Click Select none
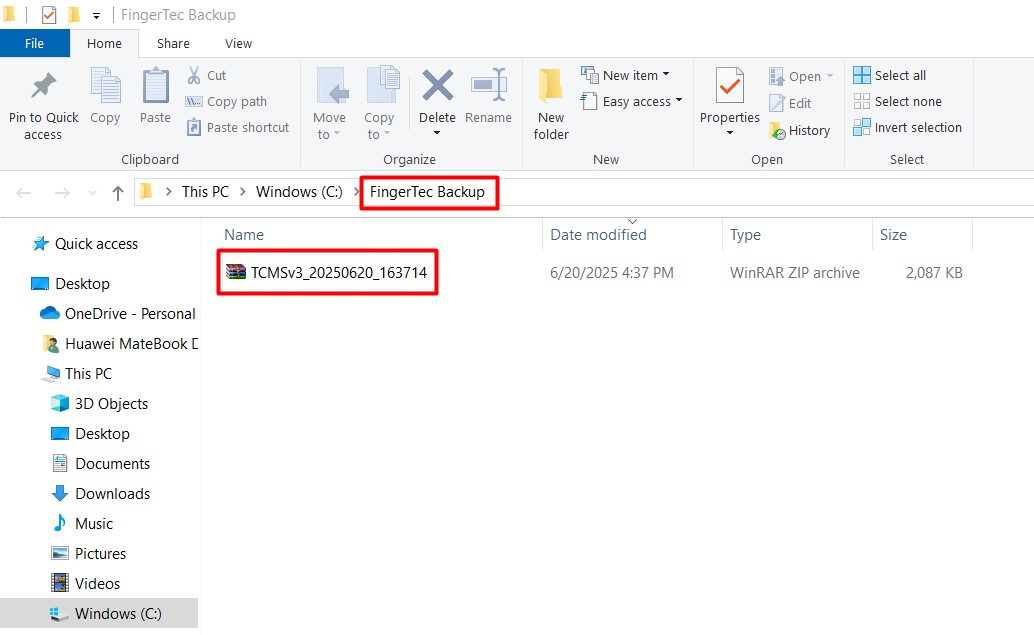 pyautogui.click(x=897, y=101)
